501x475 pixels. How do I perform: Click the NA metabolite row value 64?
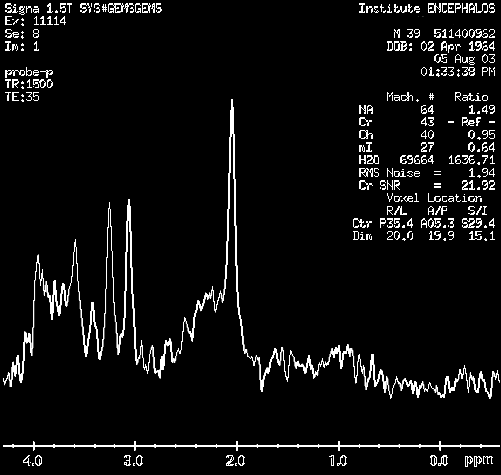427,109
